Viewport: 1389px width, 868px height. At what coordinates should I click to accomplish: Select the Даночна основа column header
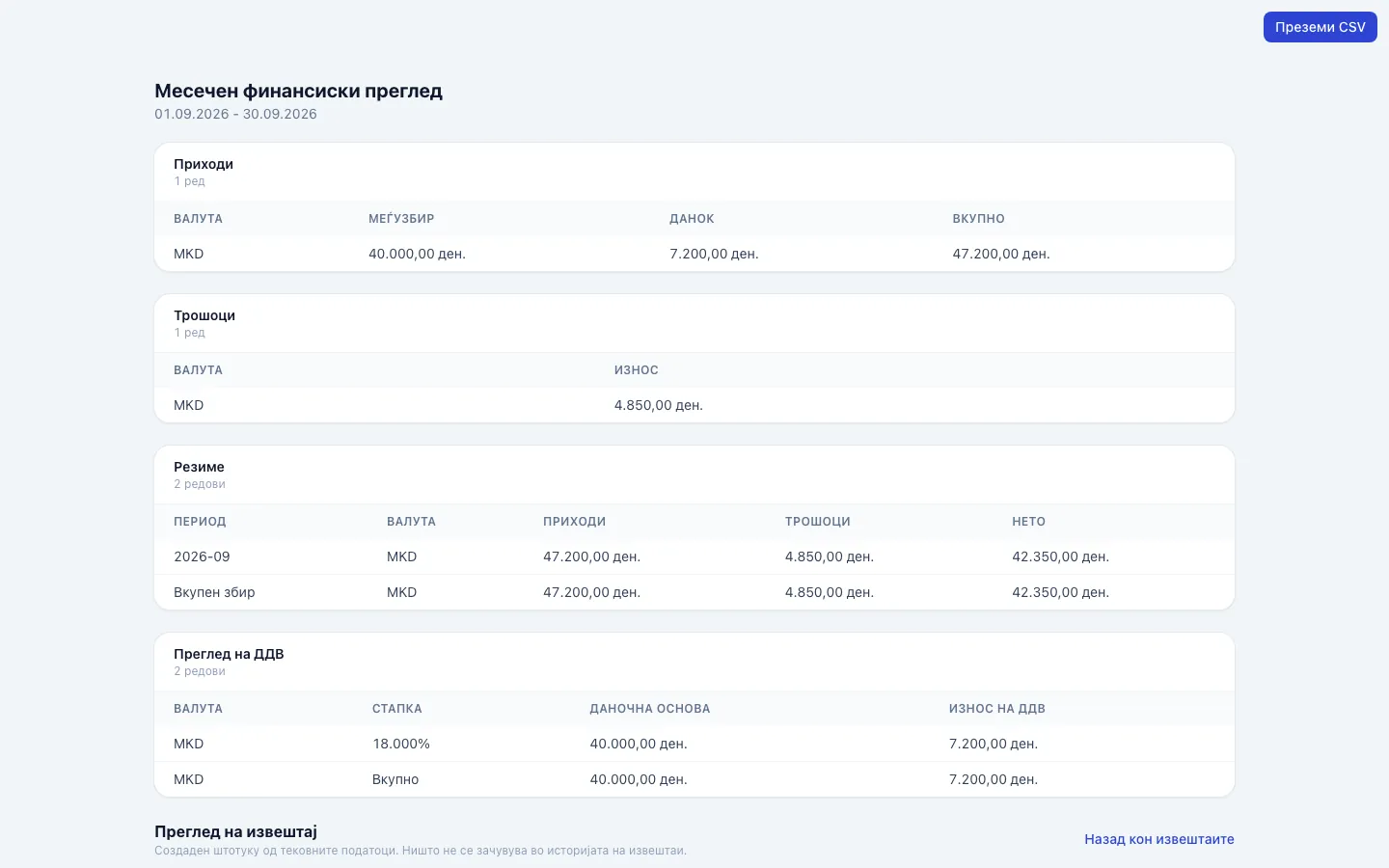point(649,709)
